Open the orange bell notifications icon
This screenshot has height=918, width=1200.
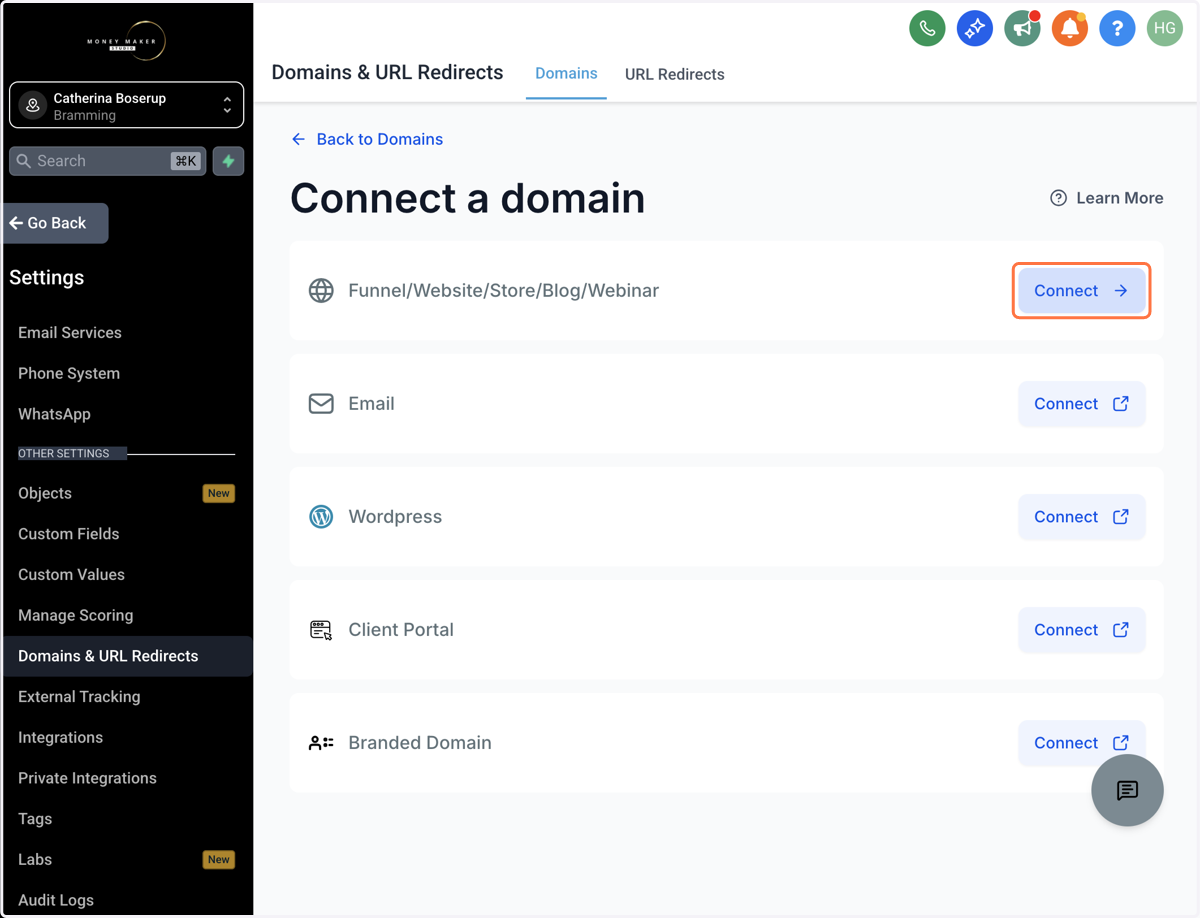coord(1069,29)
